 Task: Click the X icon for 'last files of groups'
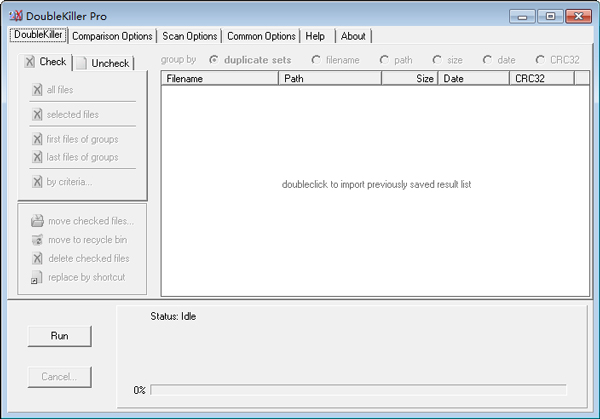pyautogui.click(x=37, y=157)
